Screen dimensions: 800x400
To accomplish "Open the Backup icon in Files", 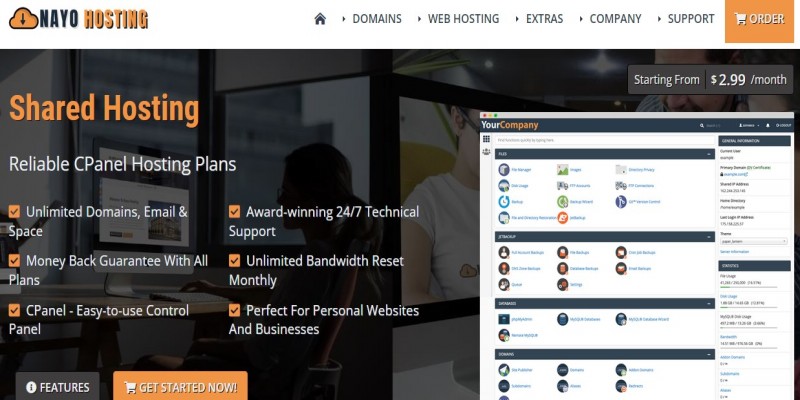I will tap(504, 202).
